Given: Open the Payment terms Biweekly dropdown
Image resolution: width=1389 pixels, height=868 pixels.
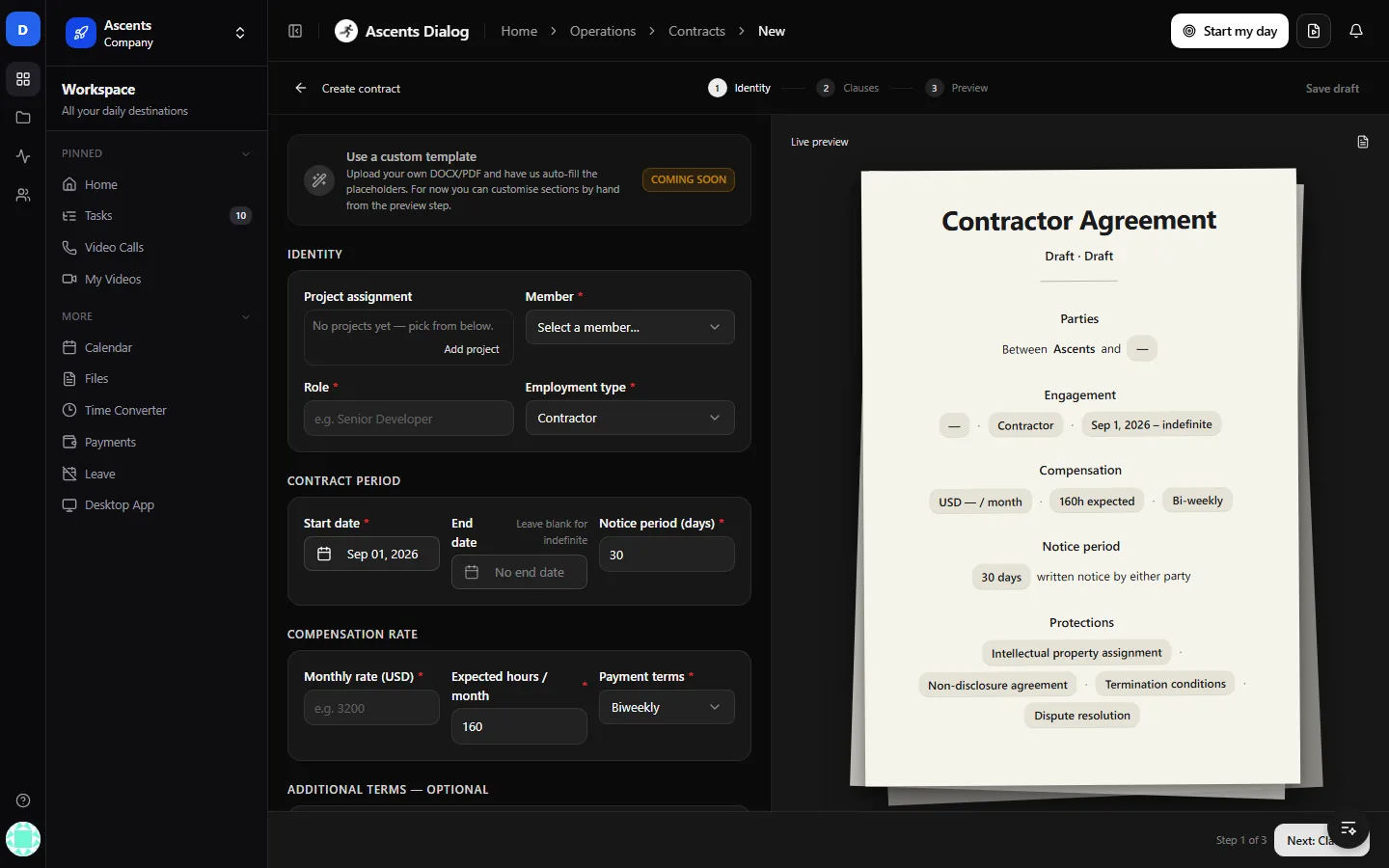Looking at the screenshot, I should pyautogui.click(x=667, y=707).
